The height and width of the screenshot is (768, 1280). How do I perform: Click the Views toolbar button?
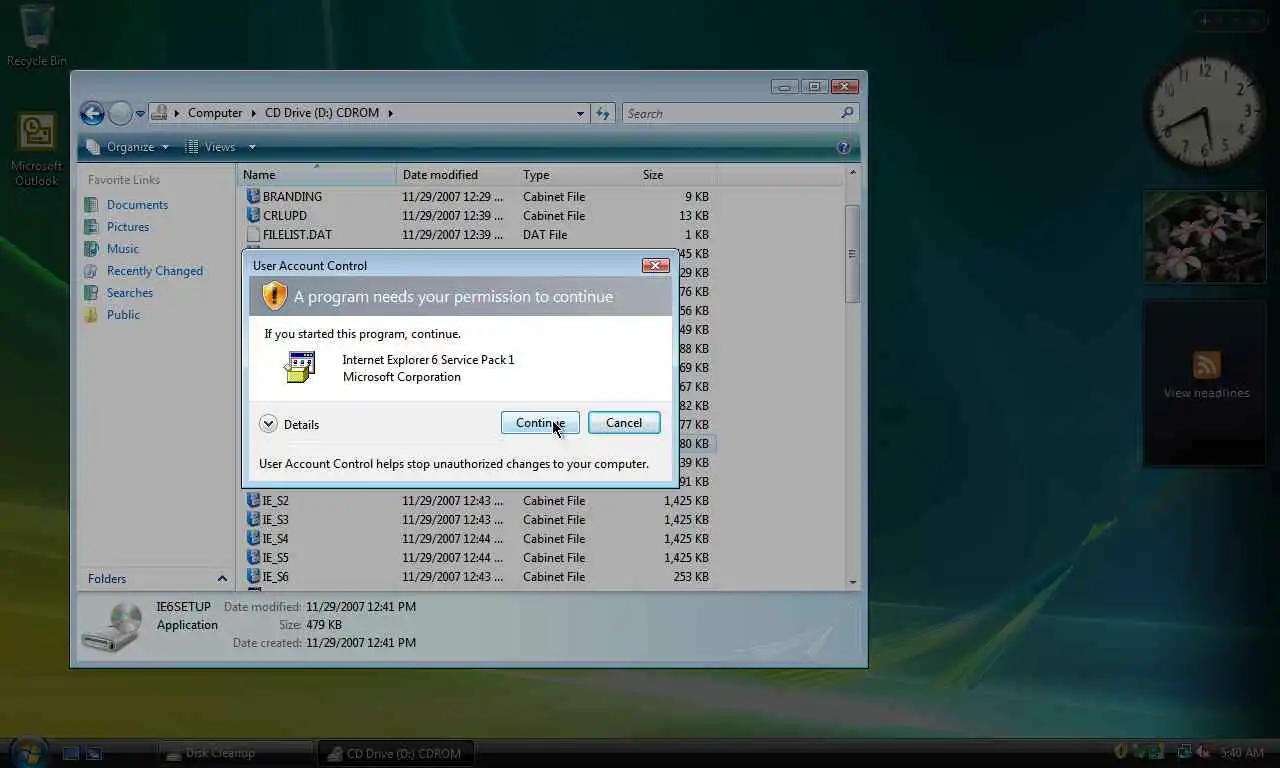click(211, 147)
